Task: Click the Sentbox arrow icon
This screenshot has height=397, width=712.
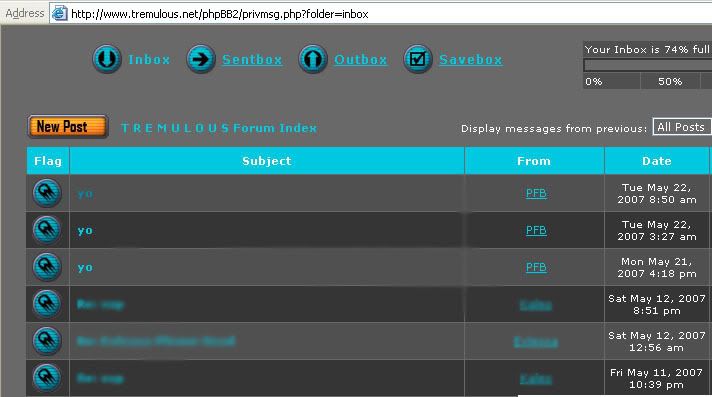Action: pos(201,59)
